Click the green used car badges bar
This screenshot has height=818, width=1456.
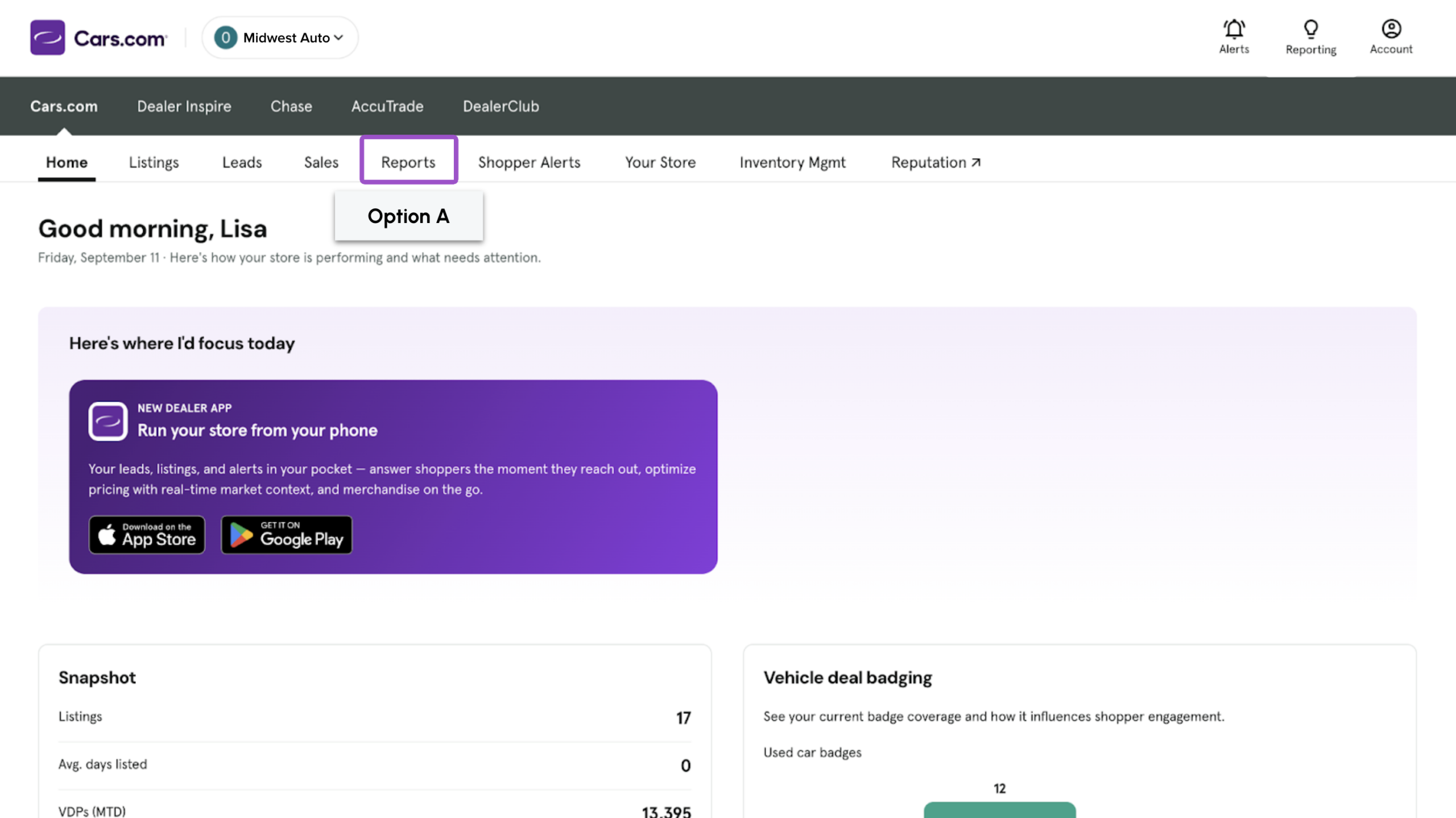click(x=1000, y=810)
